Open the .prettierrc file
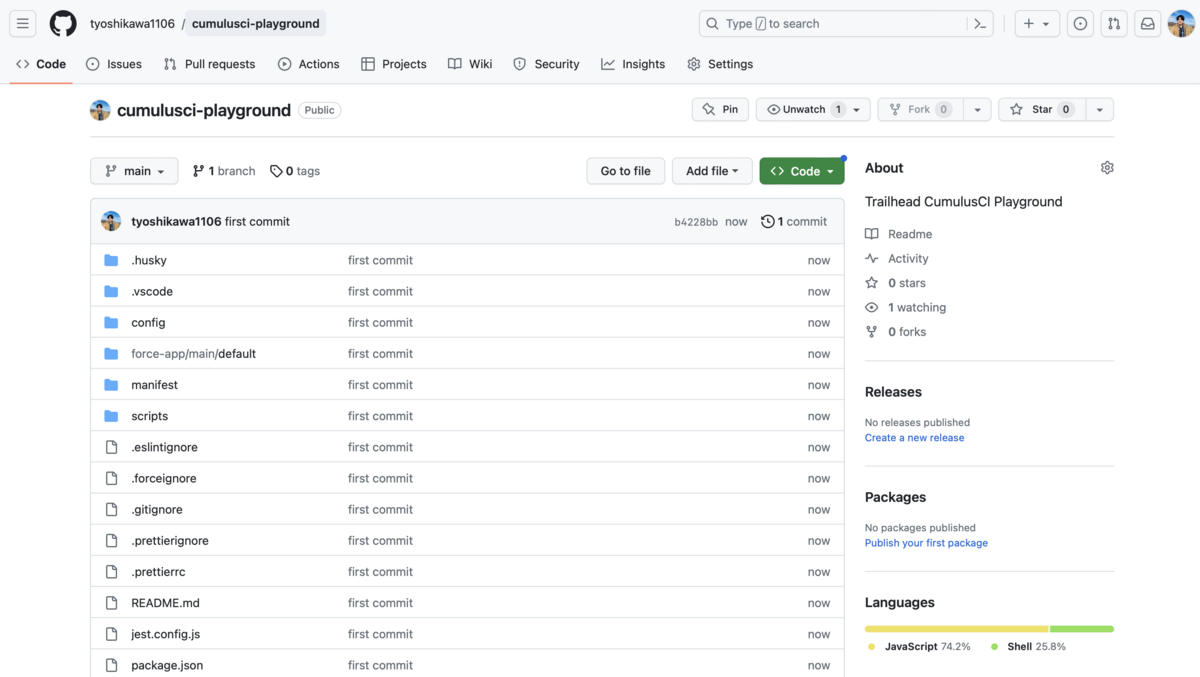1200x677 pixels. tap(158, 572)
